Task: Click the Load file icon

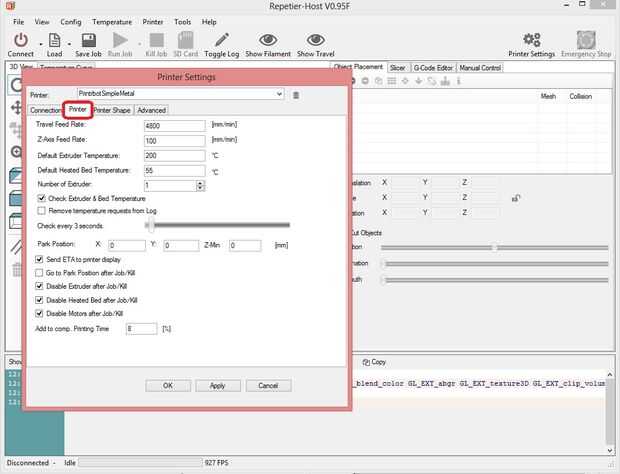Action: 54,40
